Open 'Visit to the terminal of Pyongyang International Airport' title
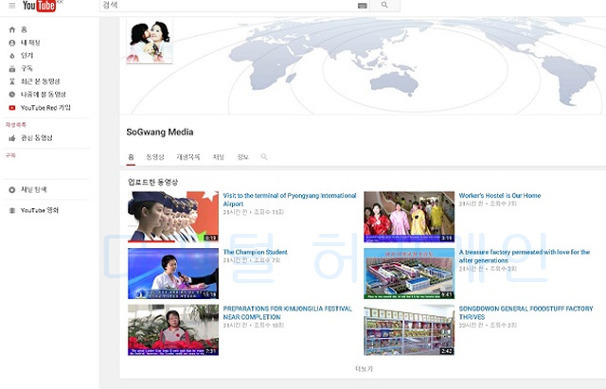This screenshot has width=606, height=389. 289,200
